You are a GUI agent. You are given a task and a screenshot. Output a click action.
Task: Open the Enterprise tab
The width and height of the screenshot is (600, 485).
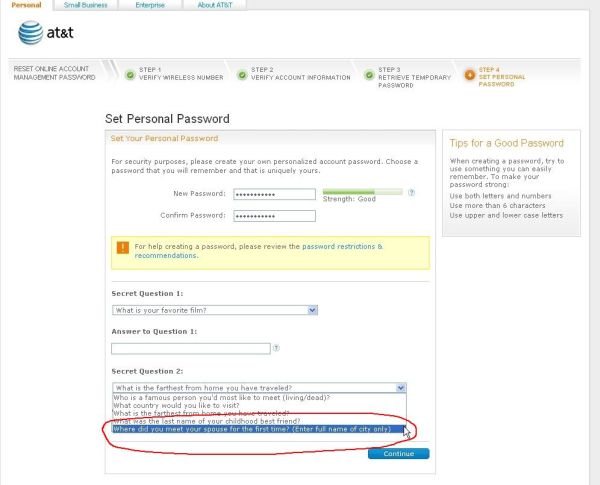coord(150,5)
